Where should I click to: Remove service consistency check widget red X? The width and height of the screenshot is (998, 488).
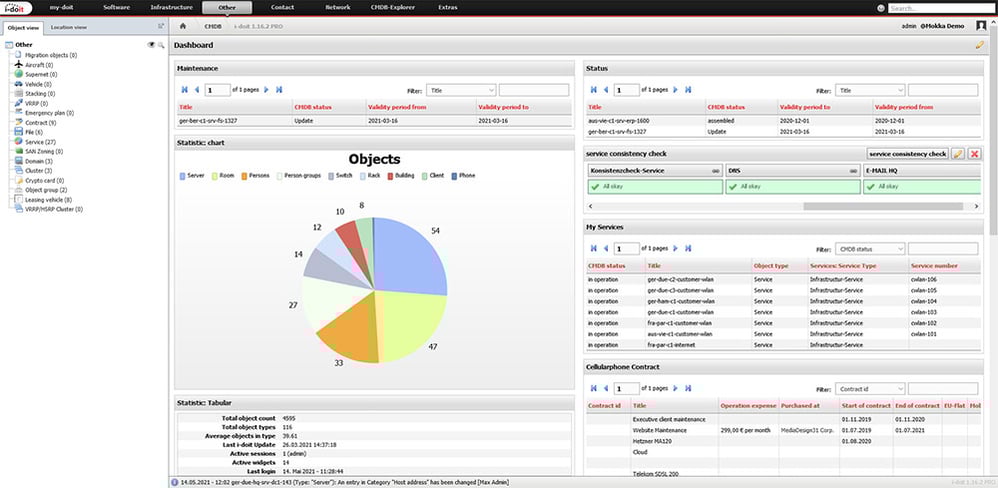pyautogui.click(x=974, y=154)
